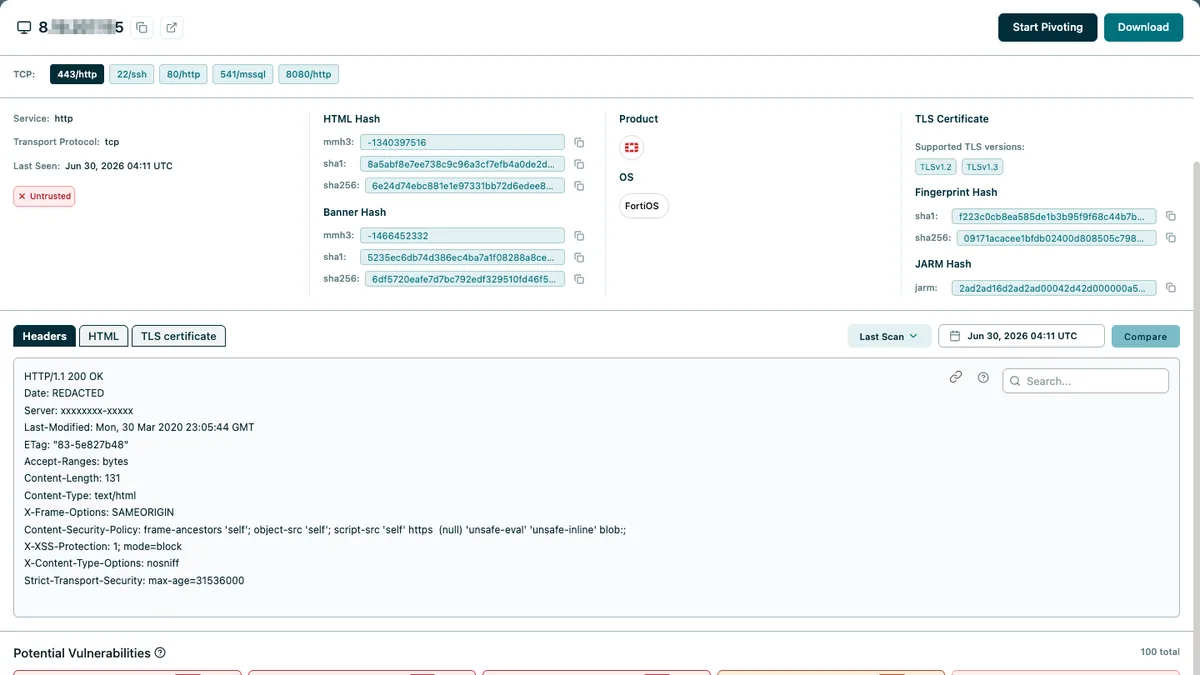Click the Content-Security-Policy header line
1200x675 pixels.
pyautogui.click(x=325, y=530)
